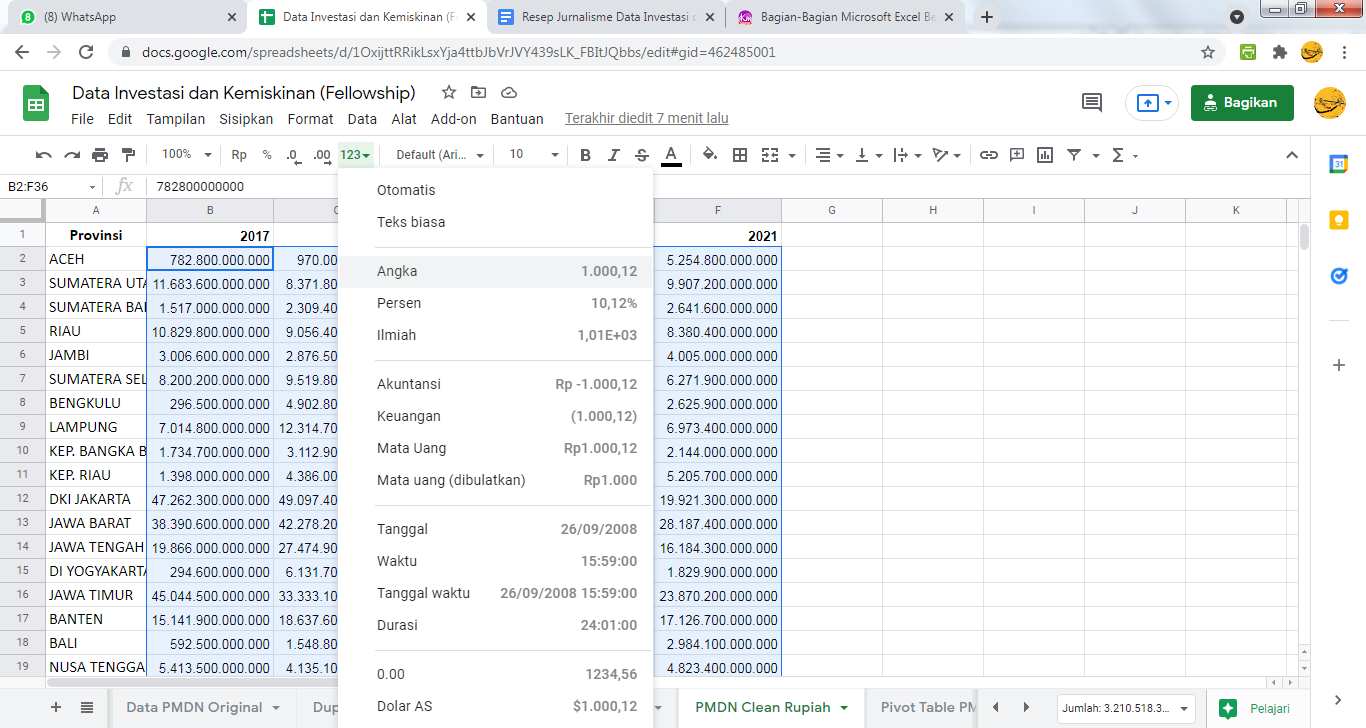Open the text color picker
The image size is (1366, 728).
(671, 155)
